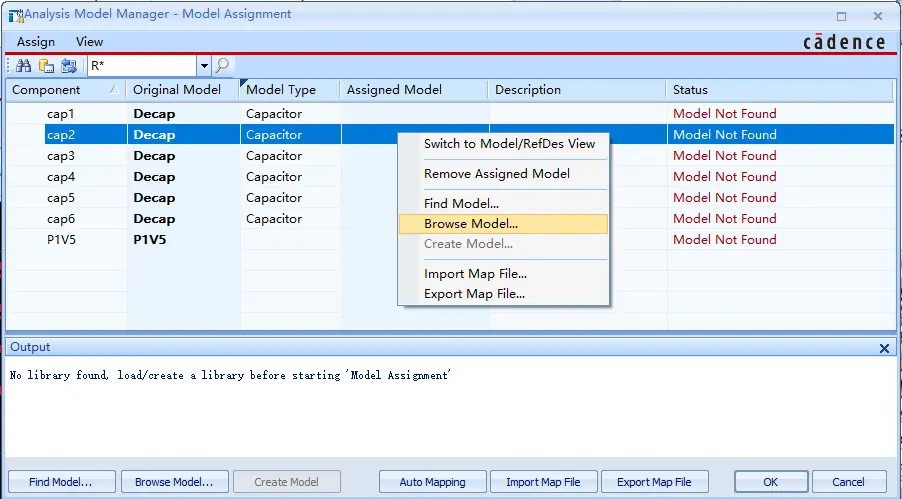Click the Assigned Model column header

(414, 90)
